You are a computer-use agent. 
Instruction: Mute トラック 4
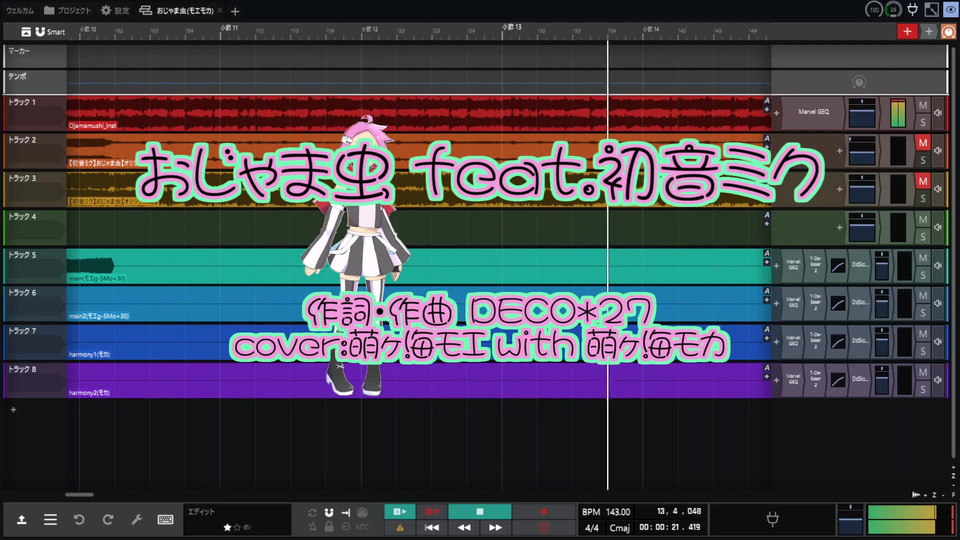[923, 219]
